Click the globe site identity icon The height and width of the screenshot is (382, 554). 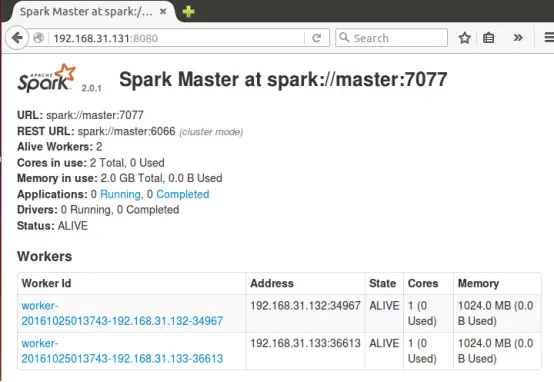tap(39, 37)
